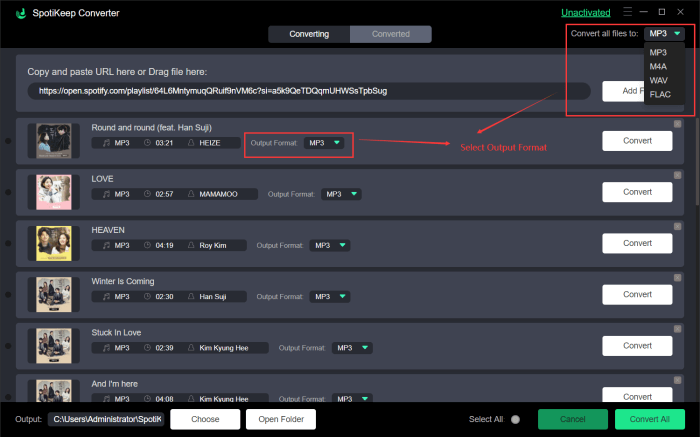The width and height of the screenshot is (700, 437).
Task: Open Output Format dropdown for Round and round
Action: (x=324, y=143)
